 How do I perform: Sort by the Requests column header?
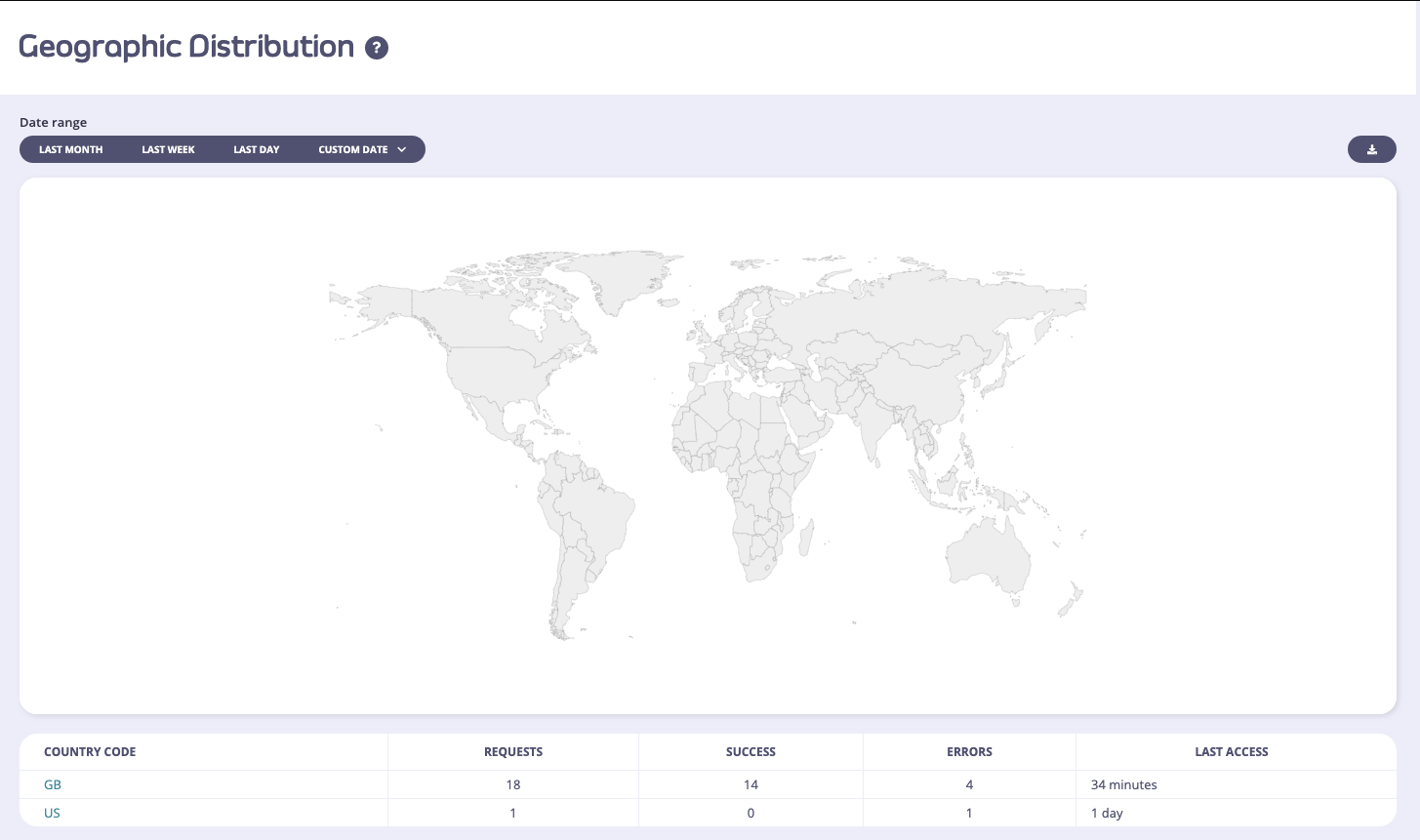[x=513, y=751]
